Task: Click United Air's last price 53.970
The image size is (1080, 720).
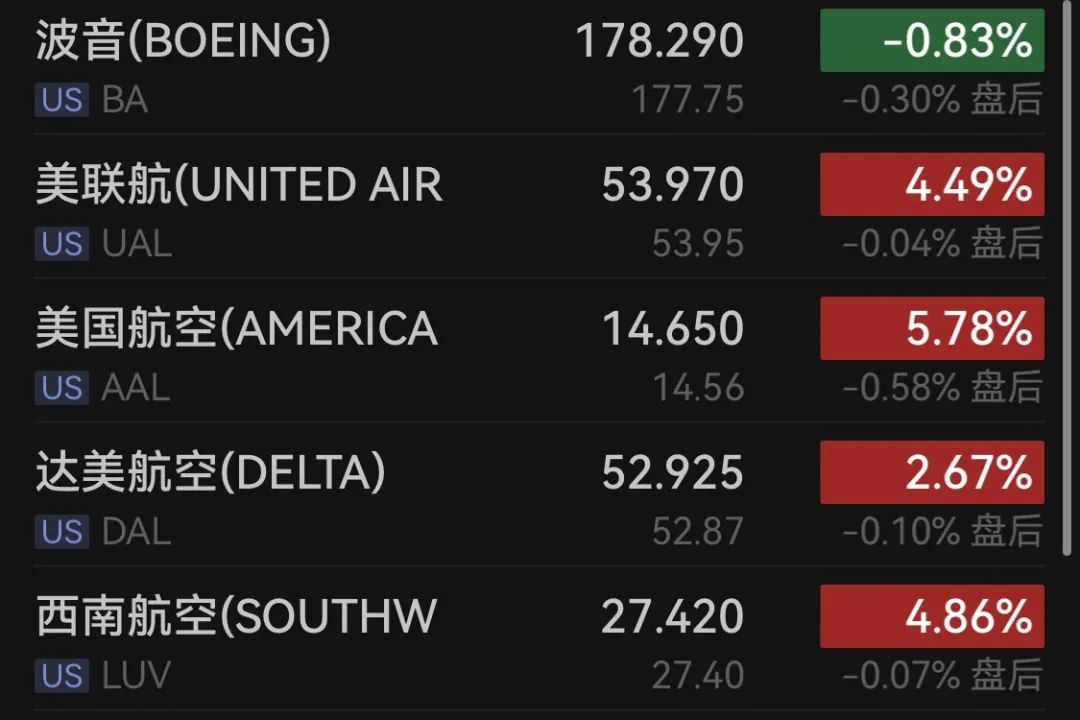Action: click(x=672, y=185)
